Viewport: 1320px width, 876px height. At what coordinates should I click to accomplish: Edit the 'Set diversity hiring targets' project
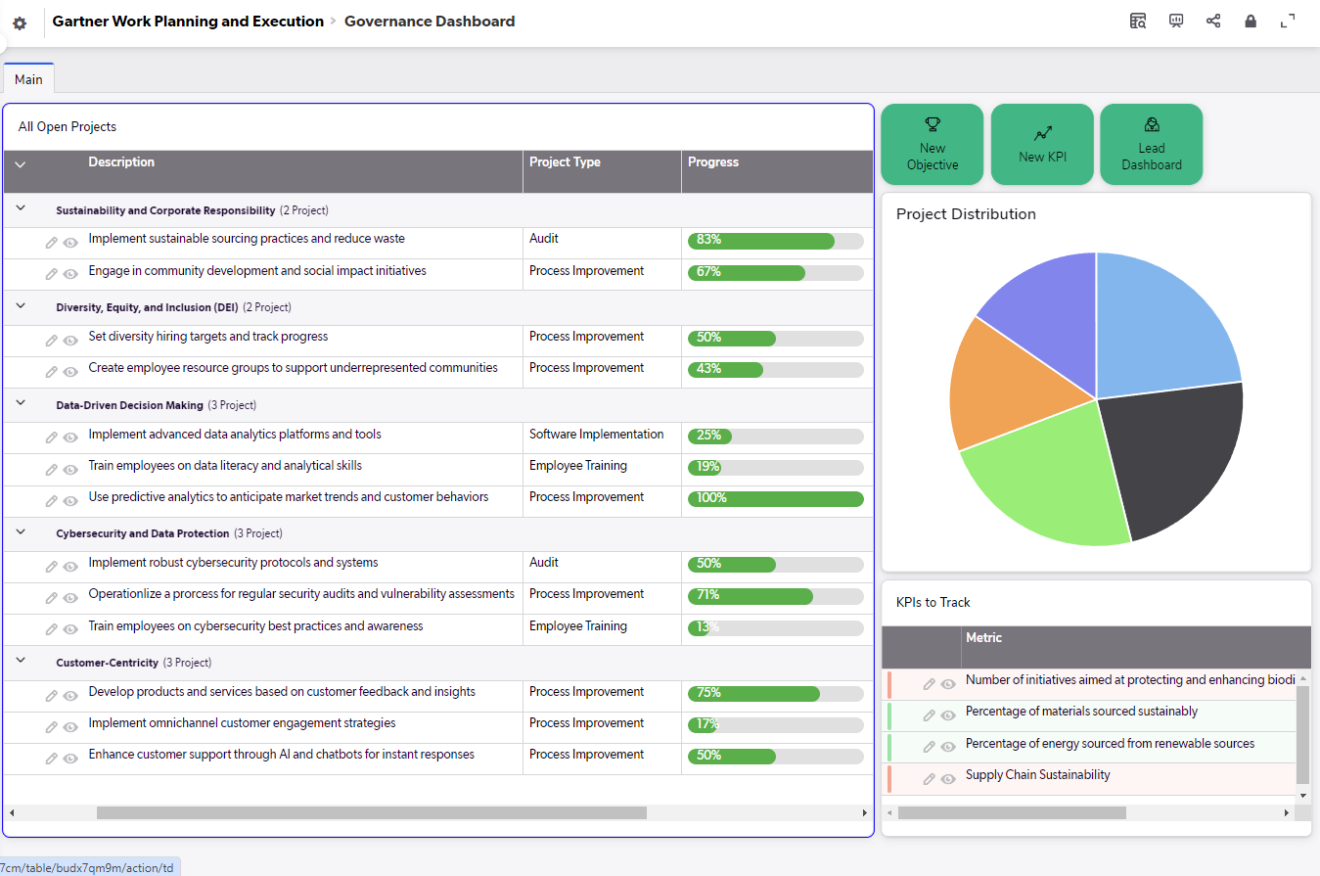click(x=51, y=340)
